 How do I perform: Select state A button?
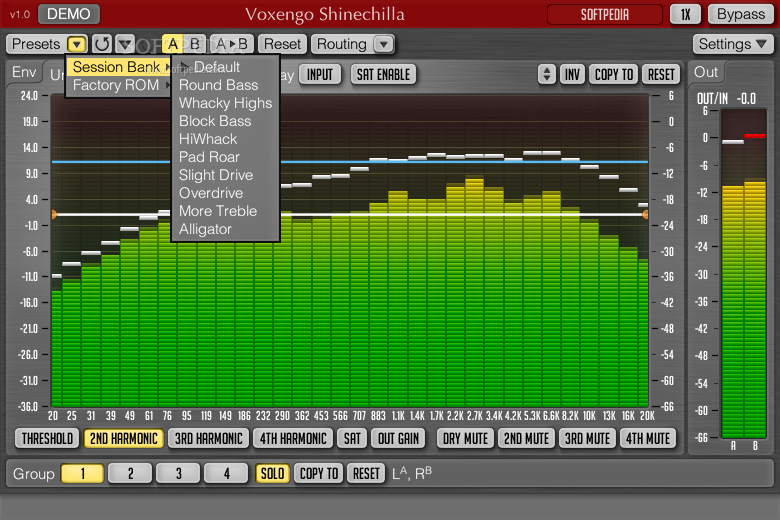[173, 44]
